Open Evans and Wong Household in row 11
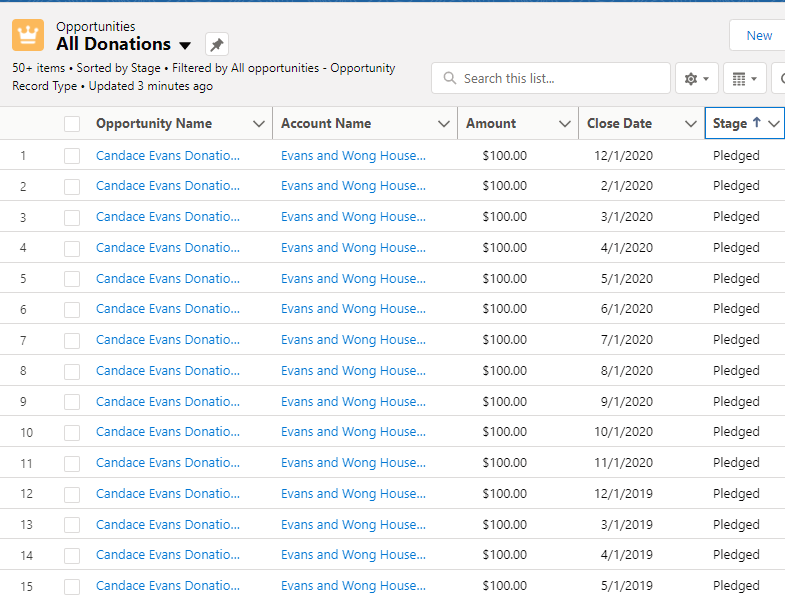The width and height of the screenshot is (785, 599). (x=353, y=463)
